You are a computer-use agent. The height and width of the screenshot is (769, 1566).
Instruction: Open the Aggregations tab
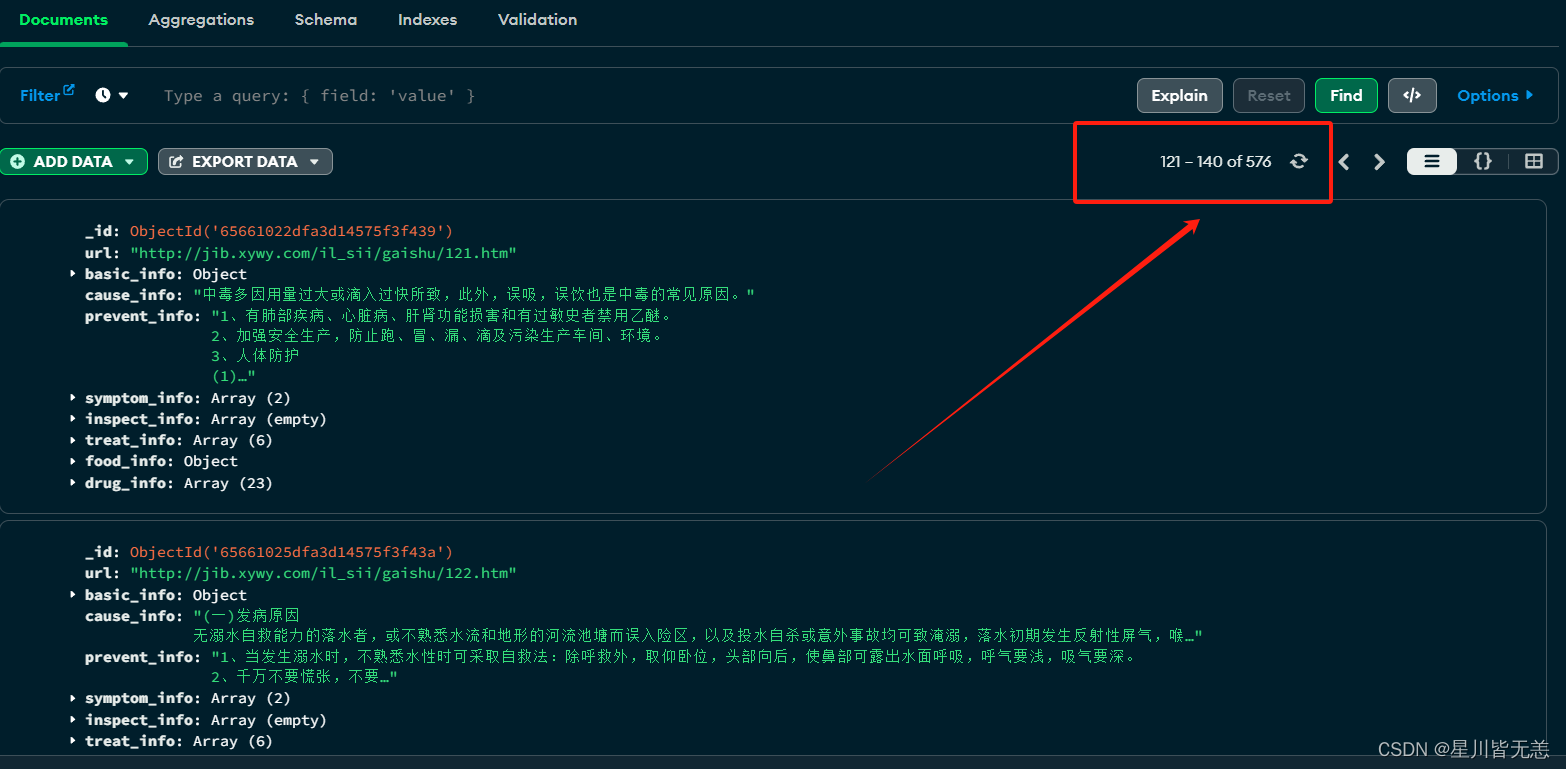(201, 20)
